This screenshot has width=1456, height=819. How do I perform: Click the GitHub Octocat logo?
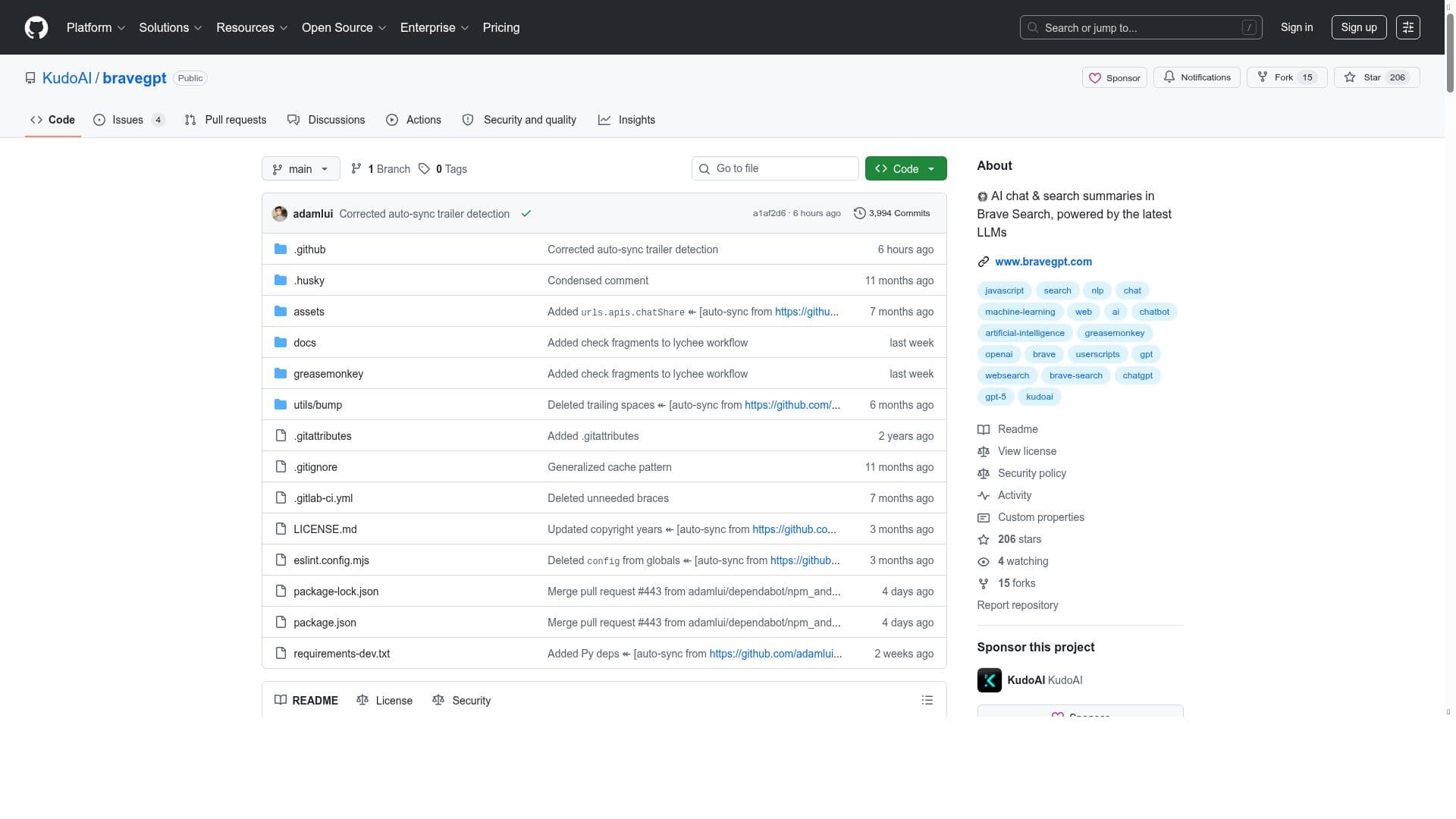36,28
